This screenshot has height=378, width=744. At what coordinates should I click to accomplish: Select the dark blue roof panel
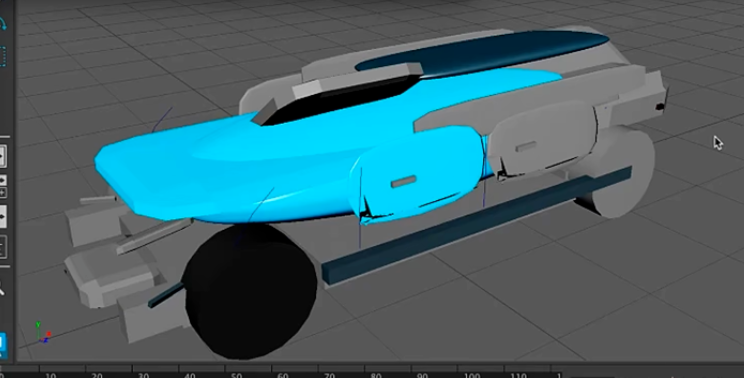point(482,51)
